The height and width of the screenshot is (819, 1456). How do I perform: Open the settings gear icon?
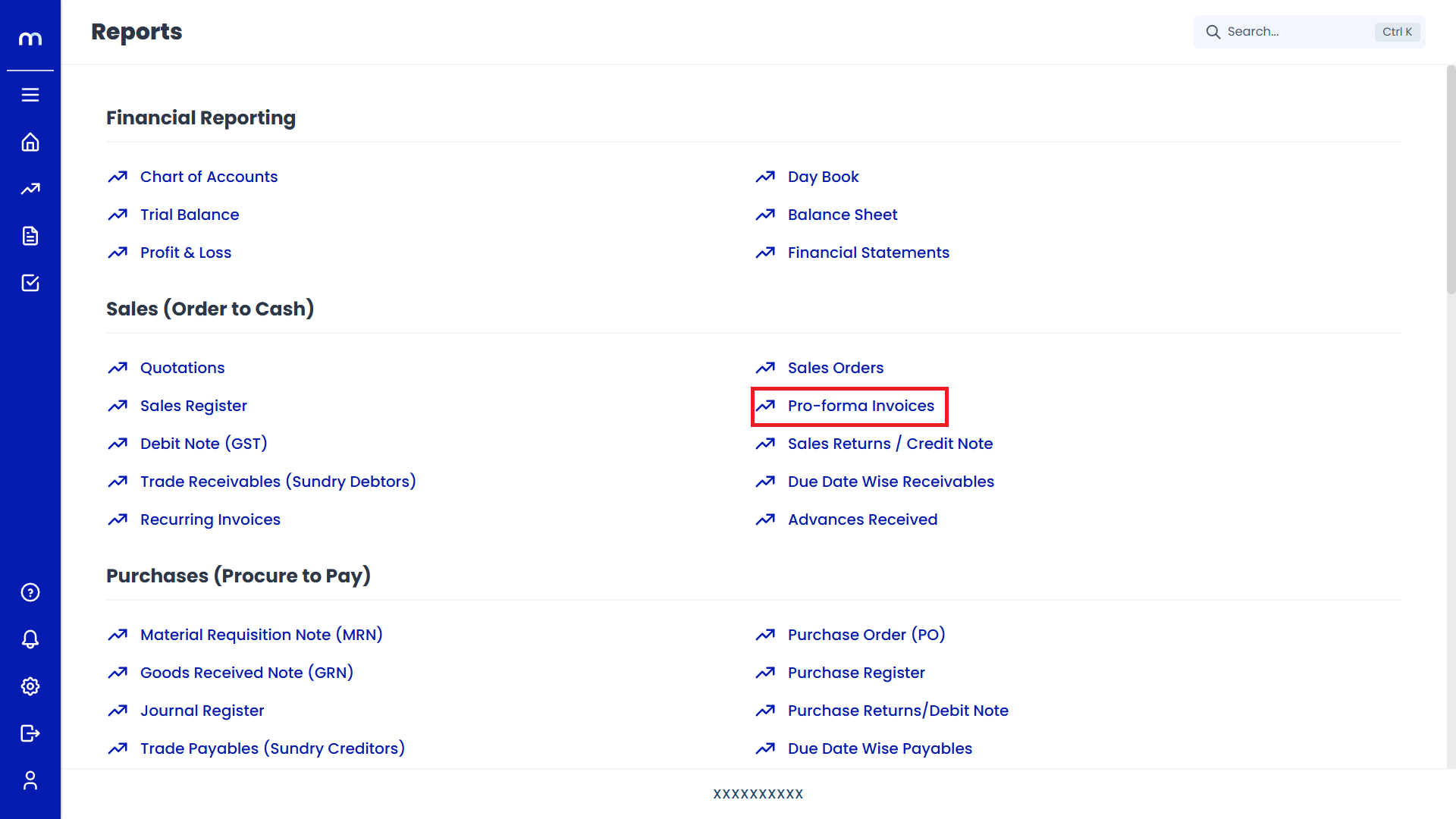(30, 686)
